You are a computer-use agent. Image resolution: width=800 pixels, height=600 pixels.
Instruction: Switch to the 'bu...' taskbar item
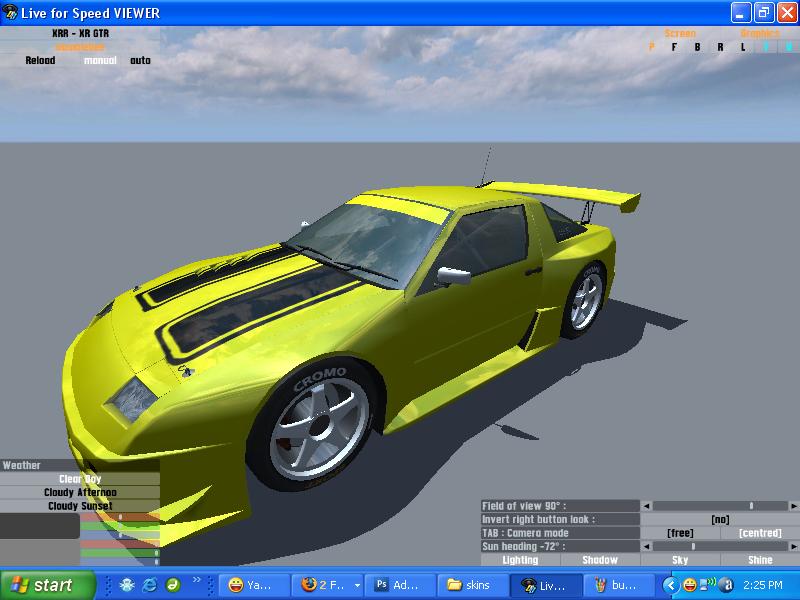click(x=618, y=585)
